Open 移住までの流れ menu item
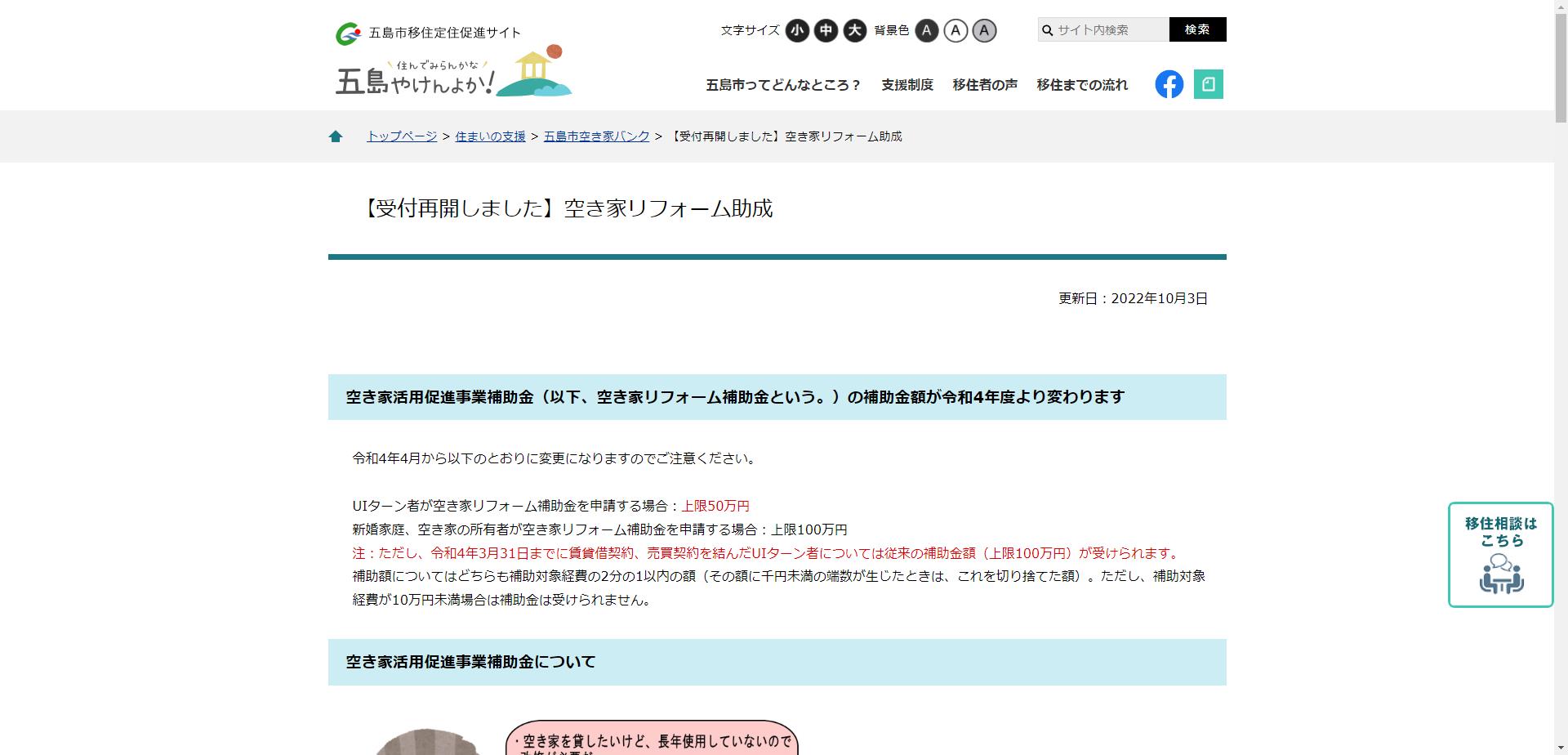 click(x=1082, y=85)
